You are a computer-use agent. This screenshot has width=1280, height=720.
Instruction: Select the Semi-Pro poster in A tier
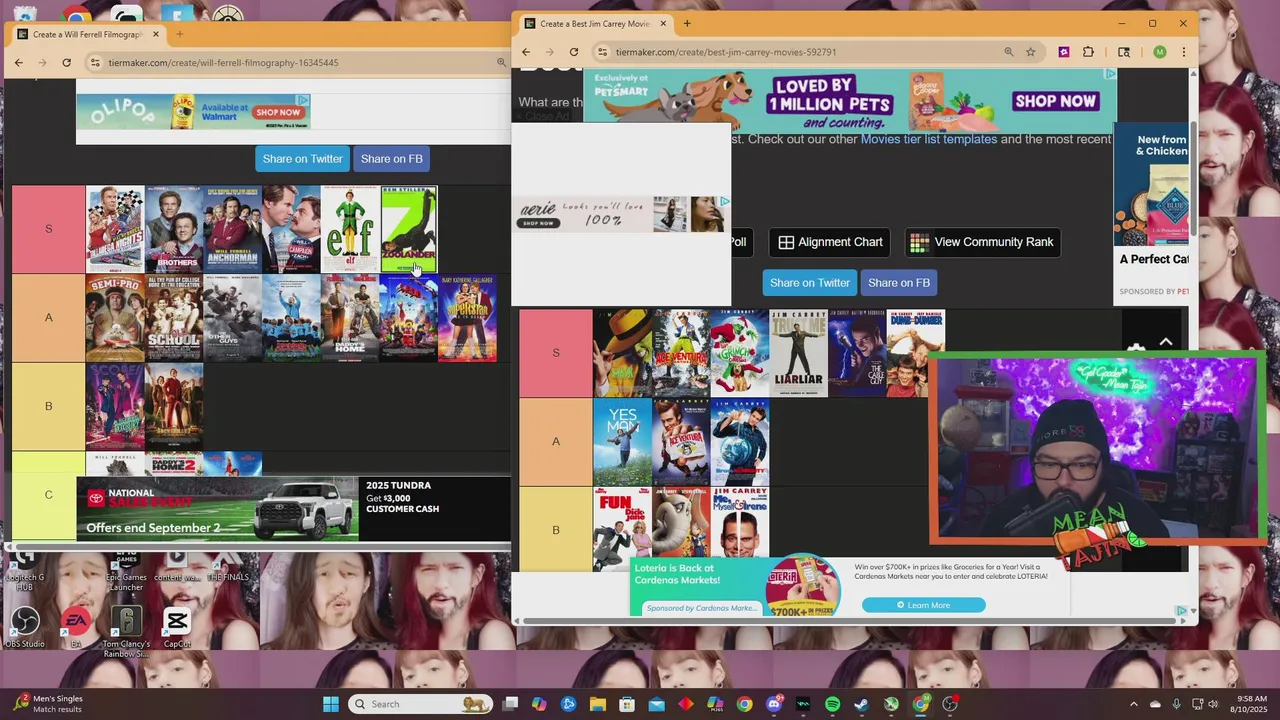tap(115, 318)
